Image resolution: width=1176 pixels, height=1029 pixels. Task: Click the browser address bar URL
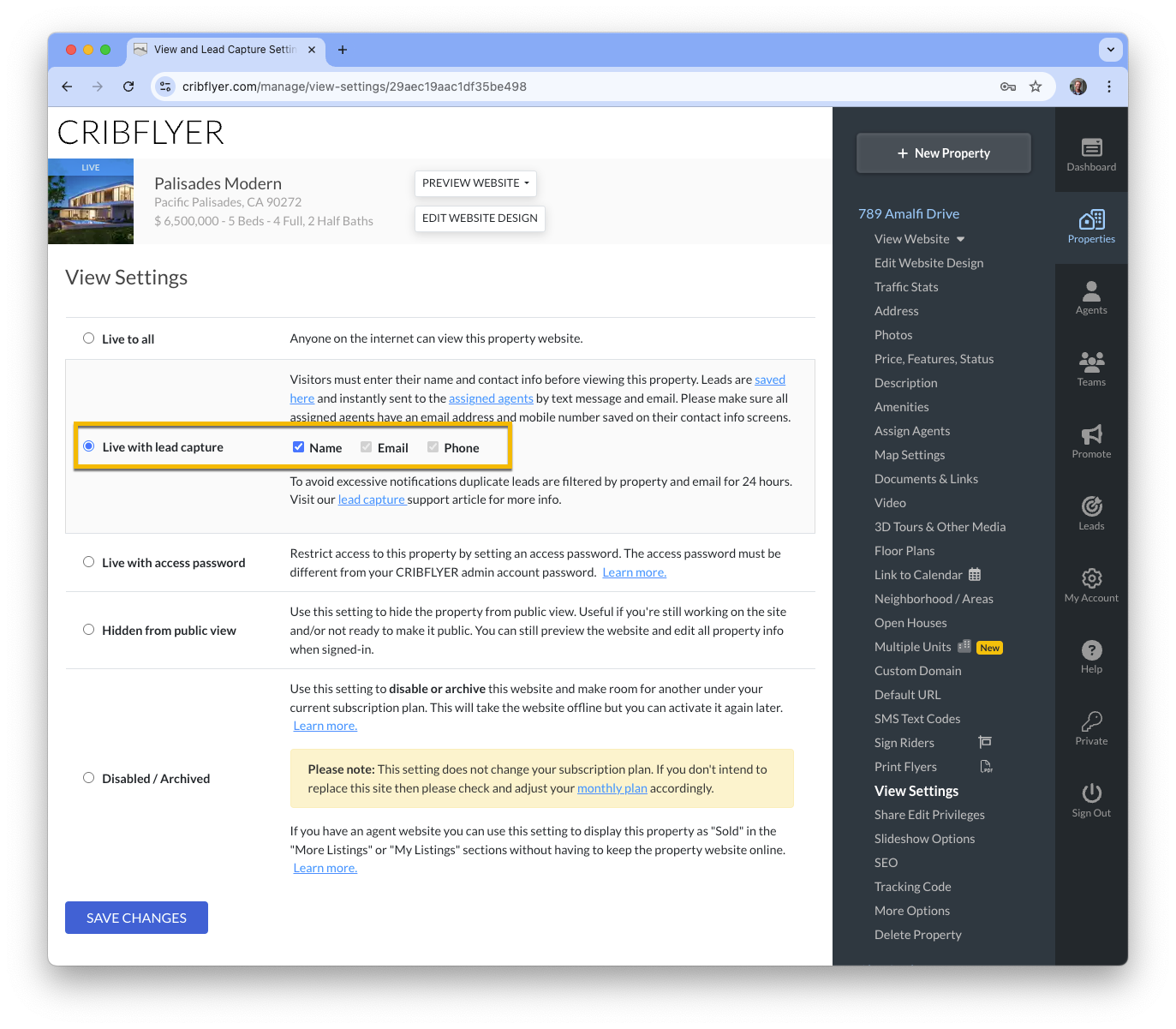tap(355, 87)
